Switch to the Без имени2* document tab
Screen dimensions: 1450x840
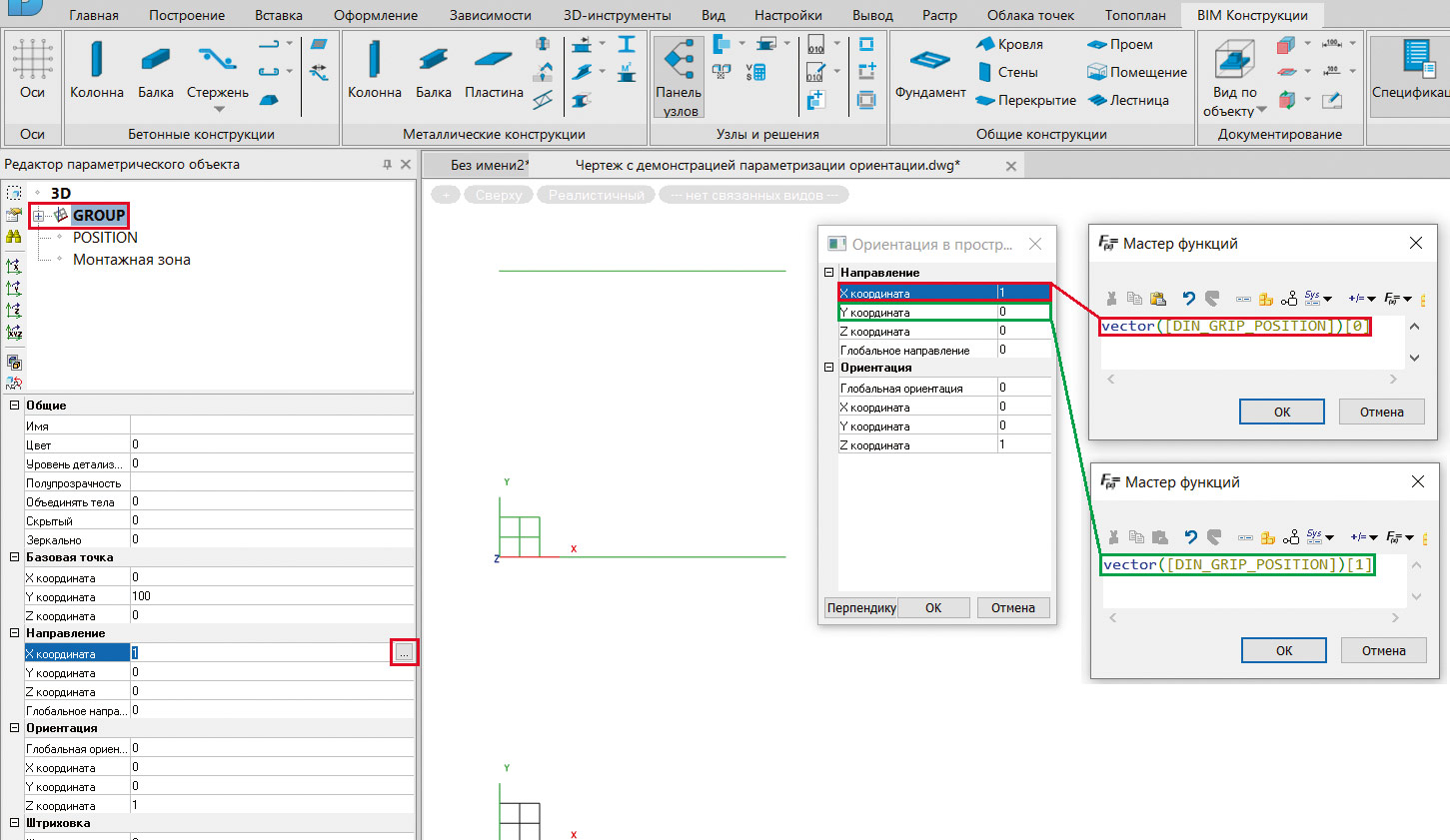(x=490, y=165)
